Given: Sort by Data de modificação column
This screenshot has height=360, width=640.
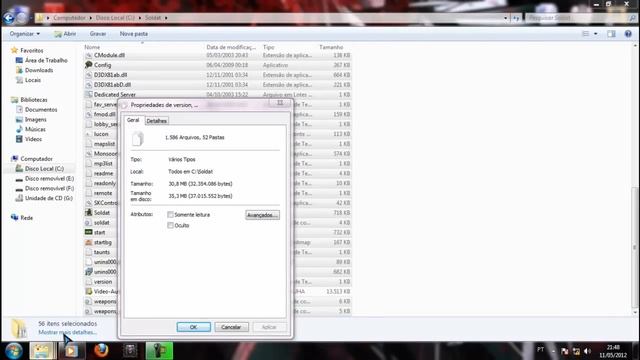Looking at the screenshot, I should click(231, 47).
